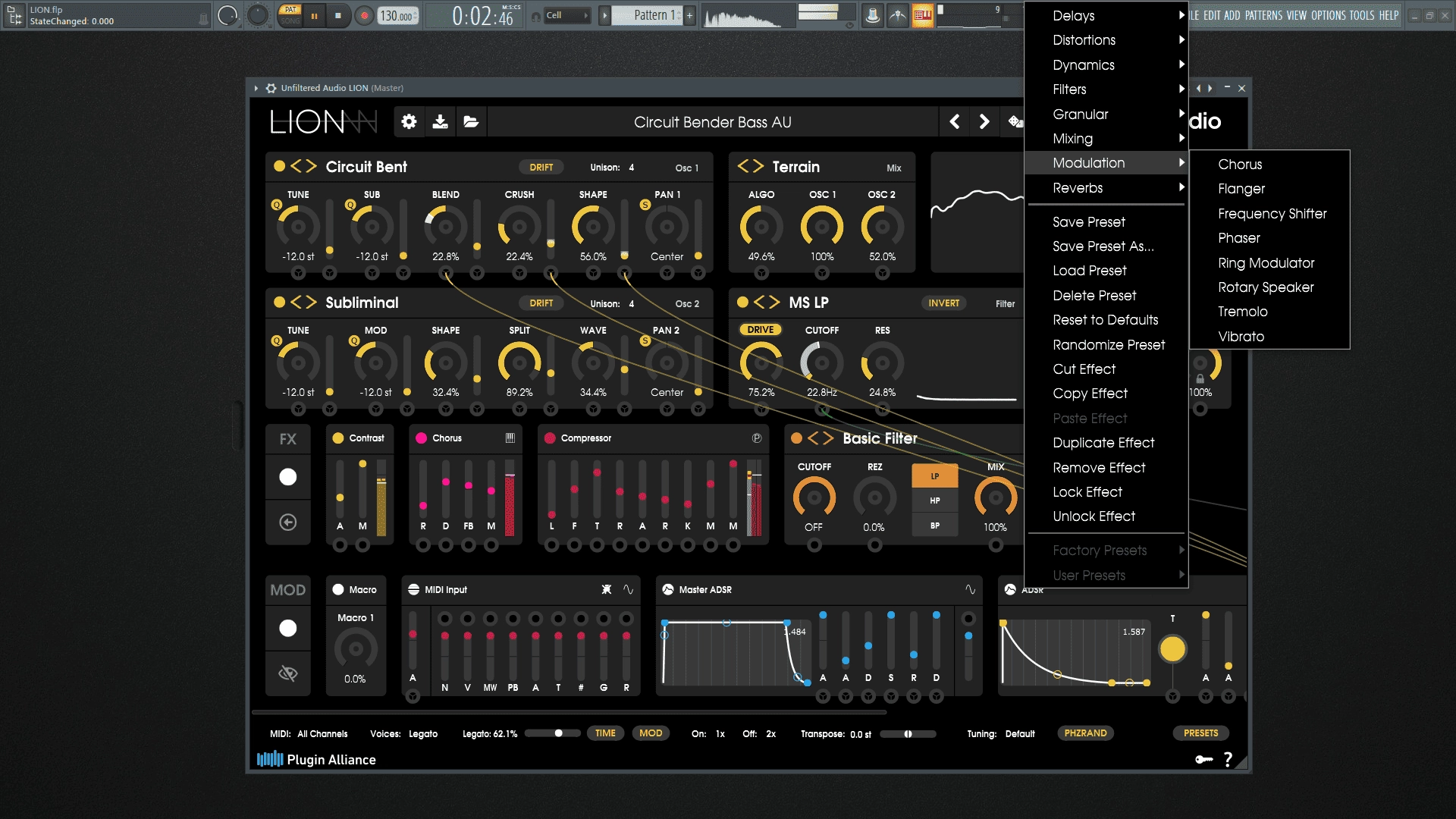Click the Plugin Alliance logo
1456x819 pixels.
(316, 759)
